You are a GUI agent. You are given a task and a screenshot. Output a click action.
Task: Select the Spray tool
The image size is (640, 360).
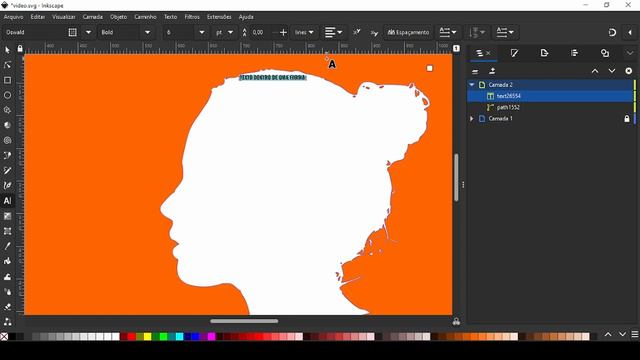tap(7, 291)
